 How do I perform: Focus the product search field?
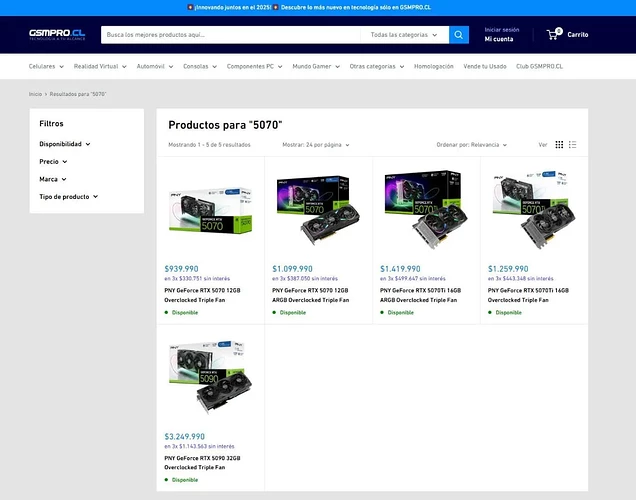230,35
